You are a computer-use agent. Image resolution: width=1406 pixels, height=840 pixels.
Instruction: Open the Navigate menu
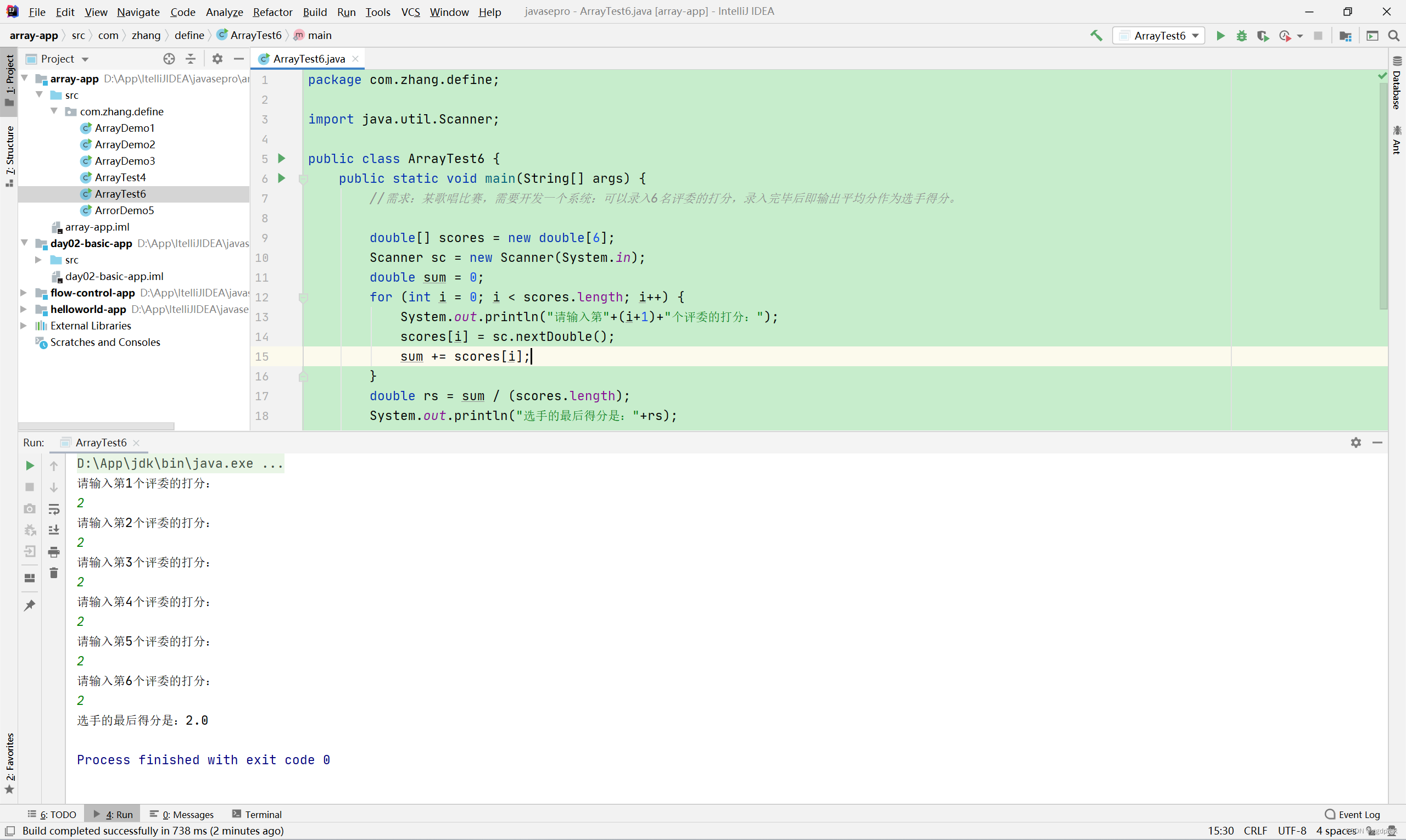(x=138, y=12)
